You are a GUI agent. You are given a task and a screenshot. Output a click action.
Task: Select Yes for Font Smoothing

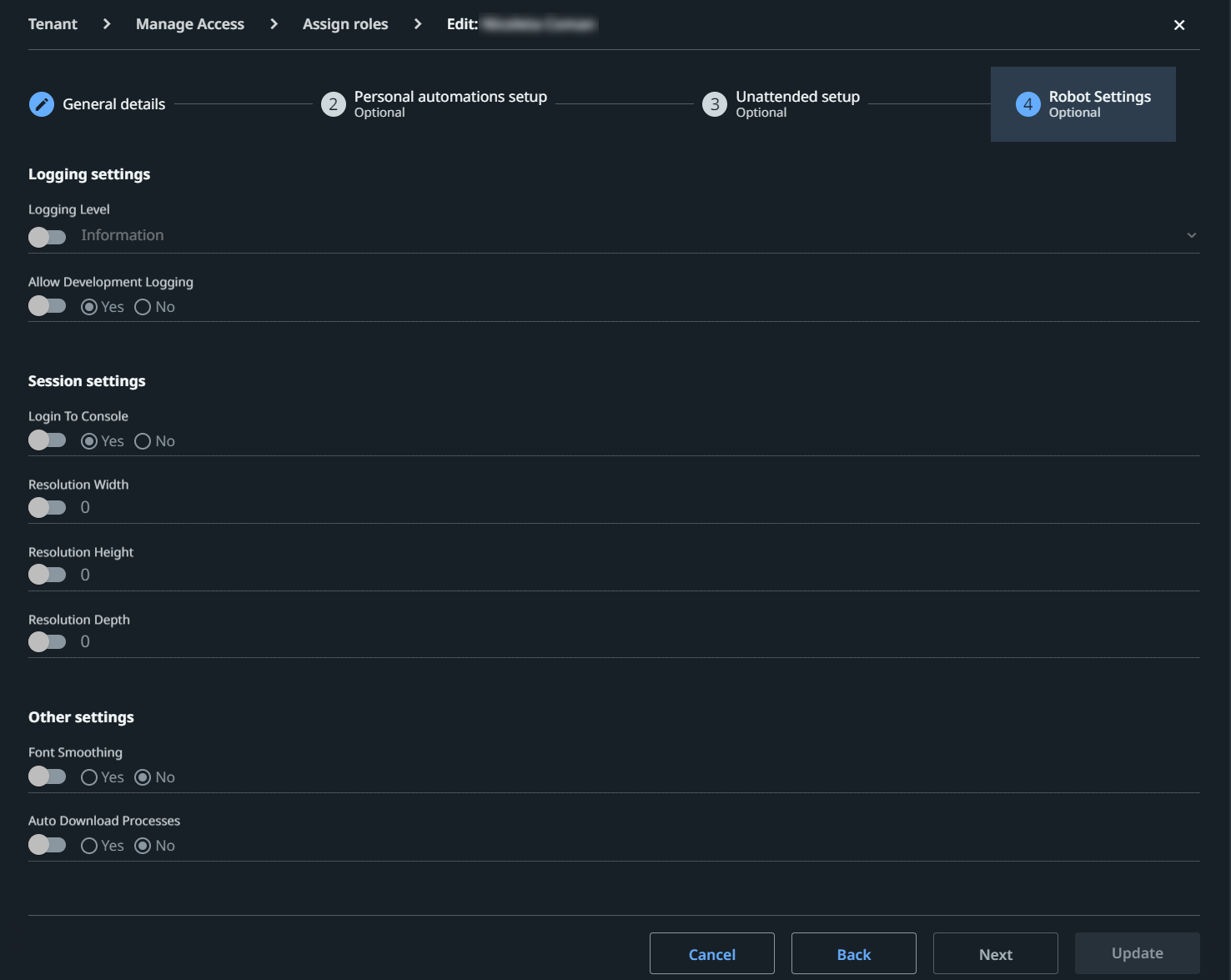[89, 776]
